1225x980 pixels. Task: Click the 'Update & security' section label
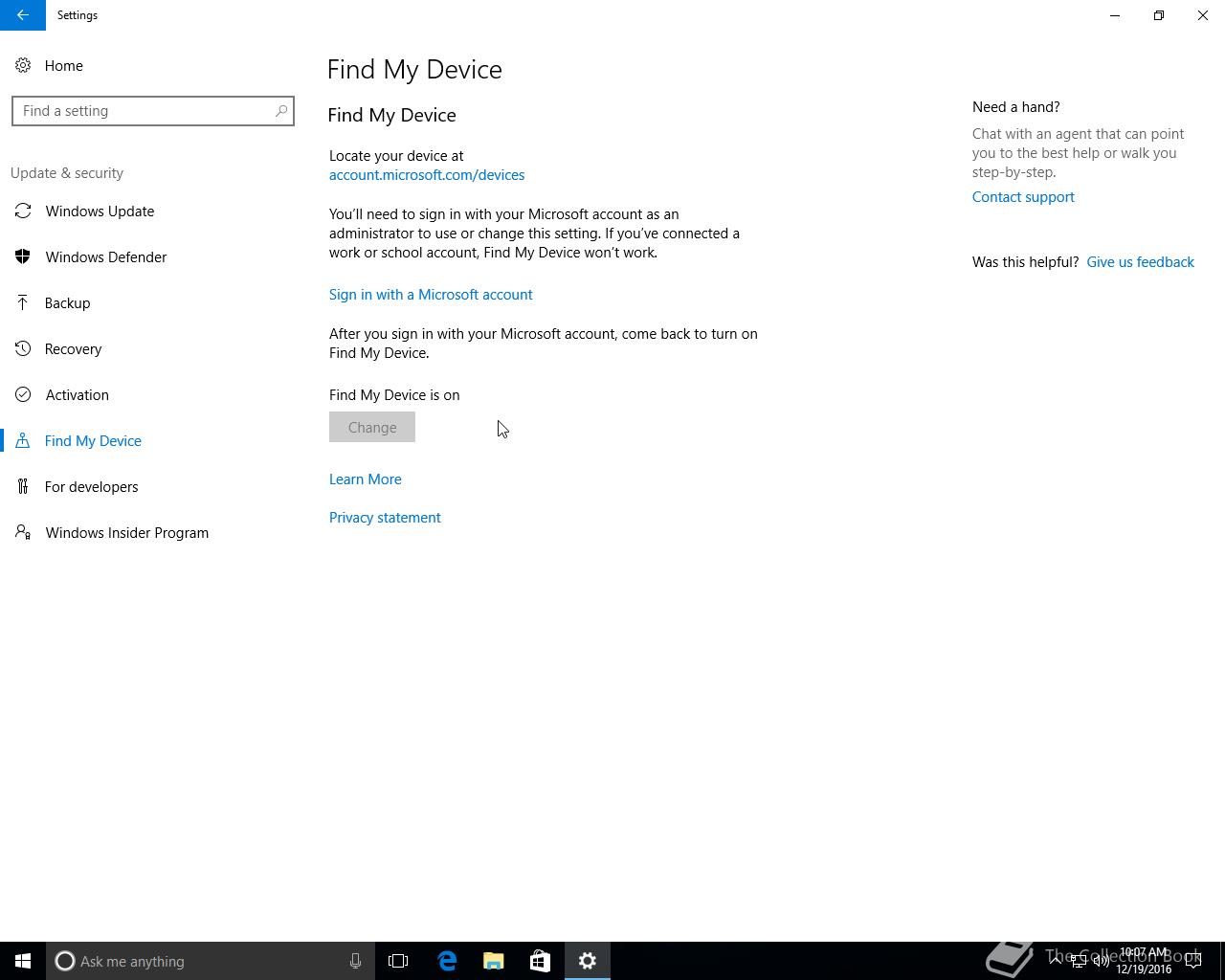(67, 173)
